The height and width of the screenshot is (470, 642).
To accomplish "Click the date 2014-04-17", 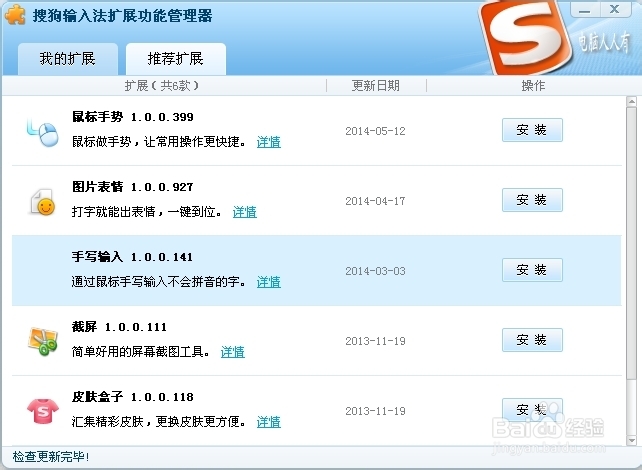I will coord(375,201).
